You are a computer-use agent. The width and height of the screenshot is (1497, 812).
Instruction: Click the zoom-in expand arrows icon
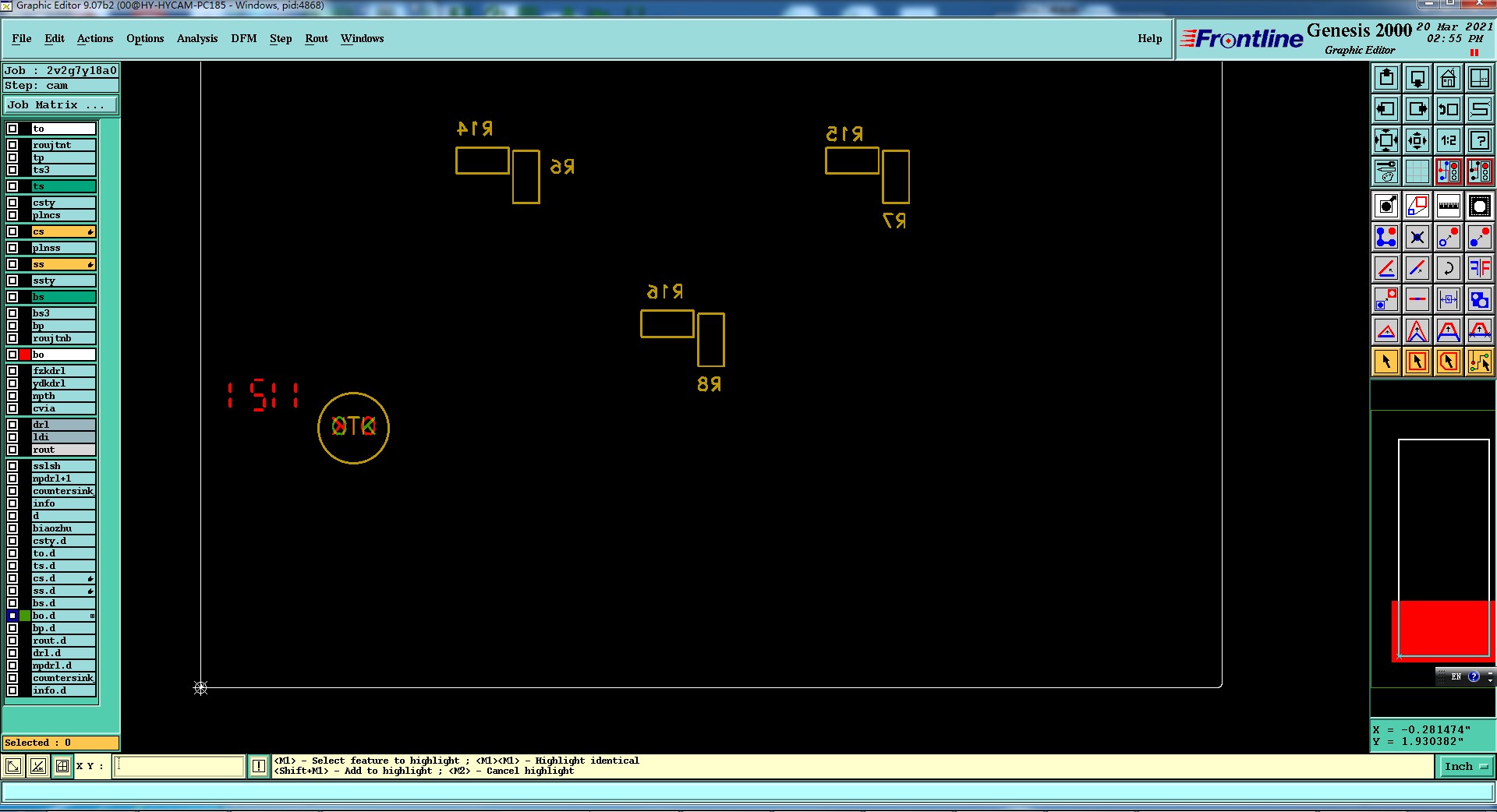(1386, 140)
